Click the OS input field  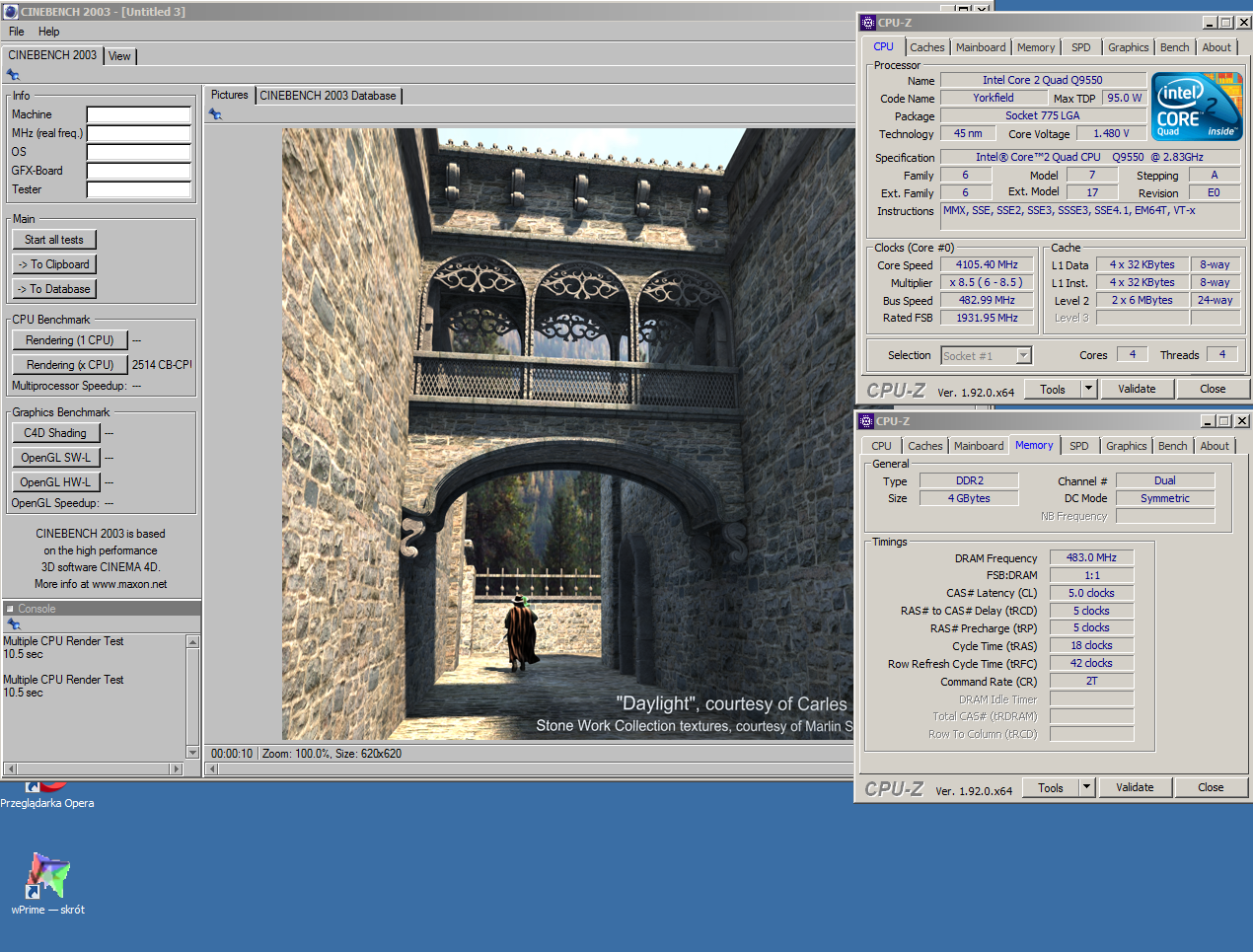pyautogui.click(x=139, y=152)
